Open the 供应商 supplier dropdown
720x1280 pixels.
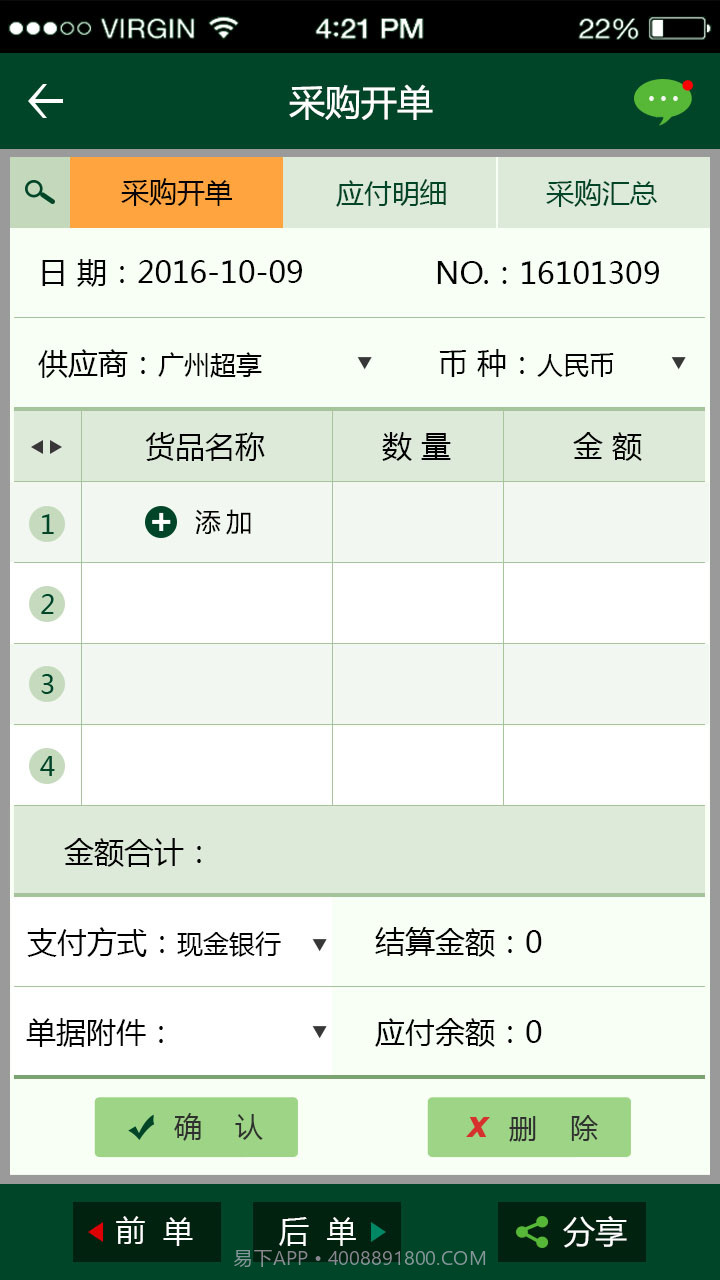pyautogui.click(x=364, y=363)
